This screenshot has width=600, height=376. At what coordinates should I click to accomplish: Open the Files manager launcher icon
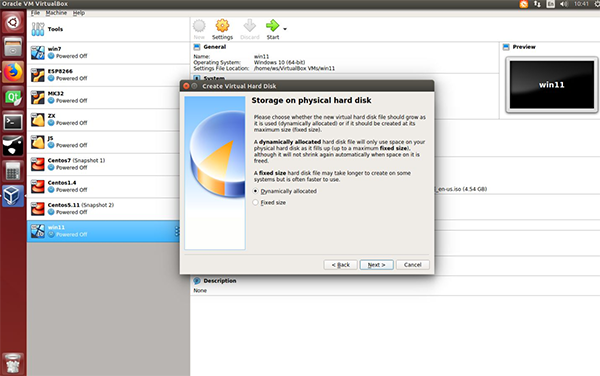[x=13, y=47]
